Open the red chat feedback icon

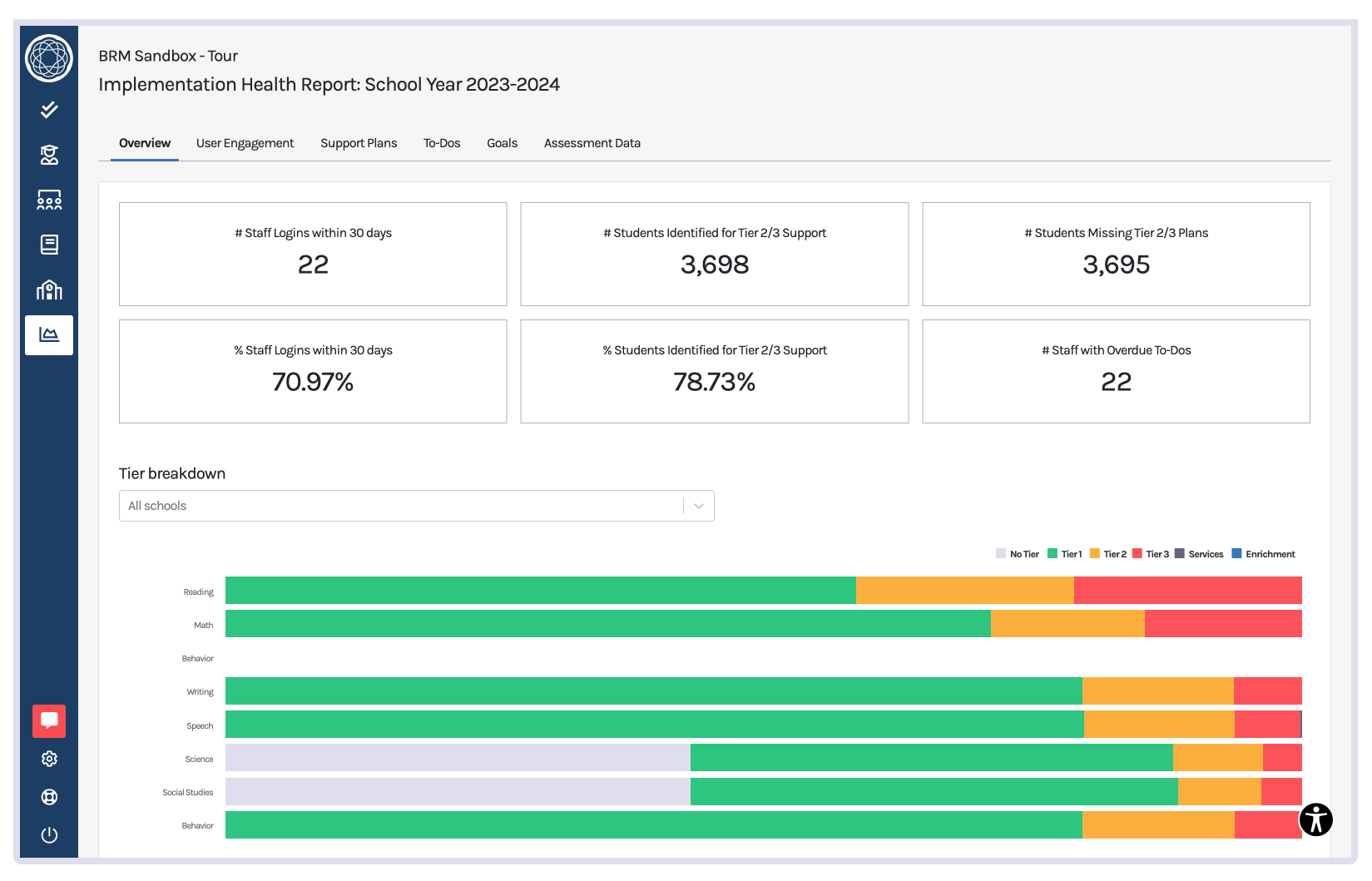click(x=49, y=720)
